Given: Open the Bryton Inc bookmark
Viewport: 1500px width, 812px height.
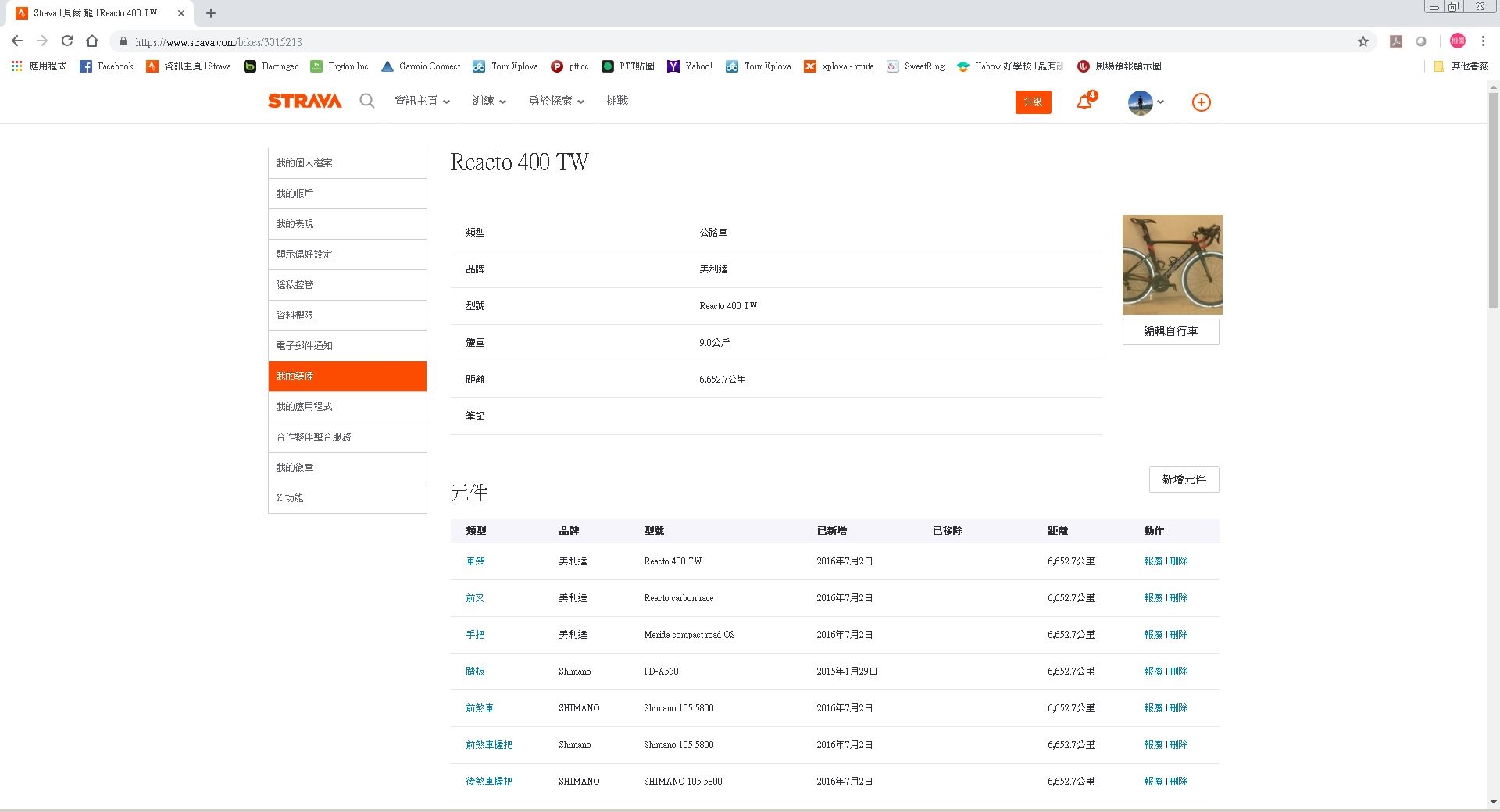Looking at the screenshot, I should 339,66.
